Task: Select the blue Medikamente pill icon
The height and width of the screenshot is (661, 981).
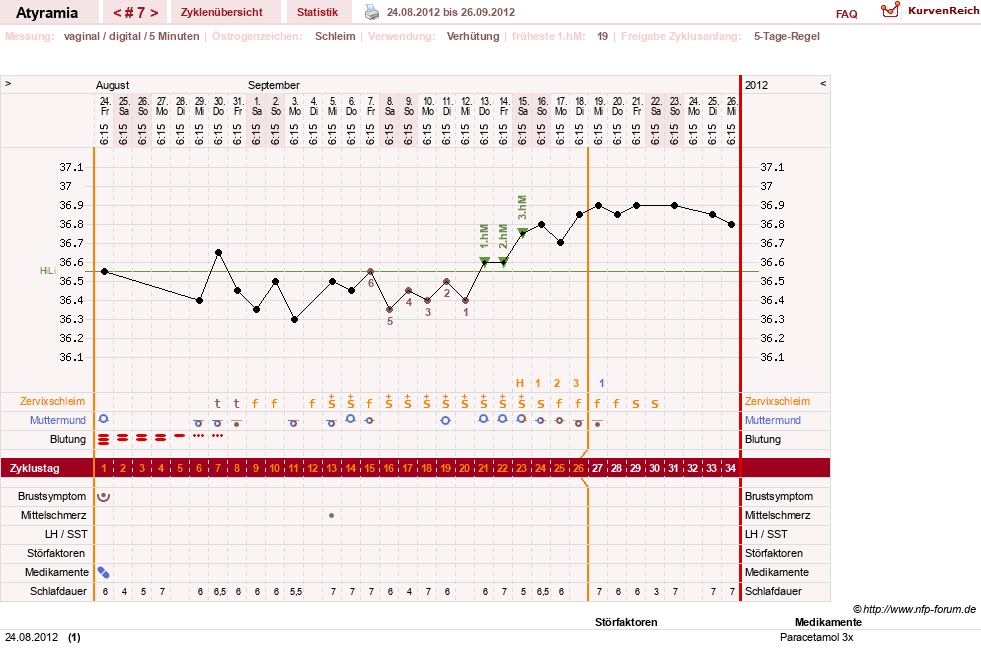Action: tap(104, 572)
